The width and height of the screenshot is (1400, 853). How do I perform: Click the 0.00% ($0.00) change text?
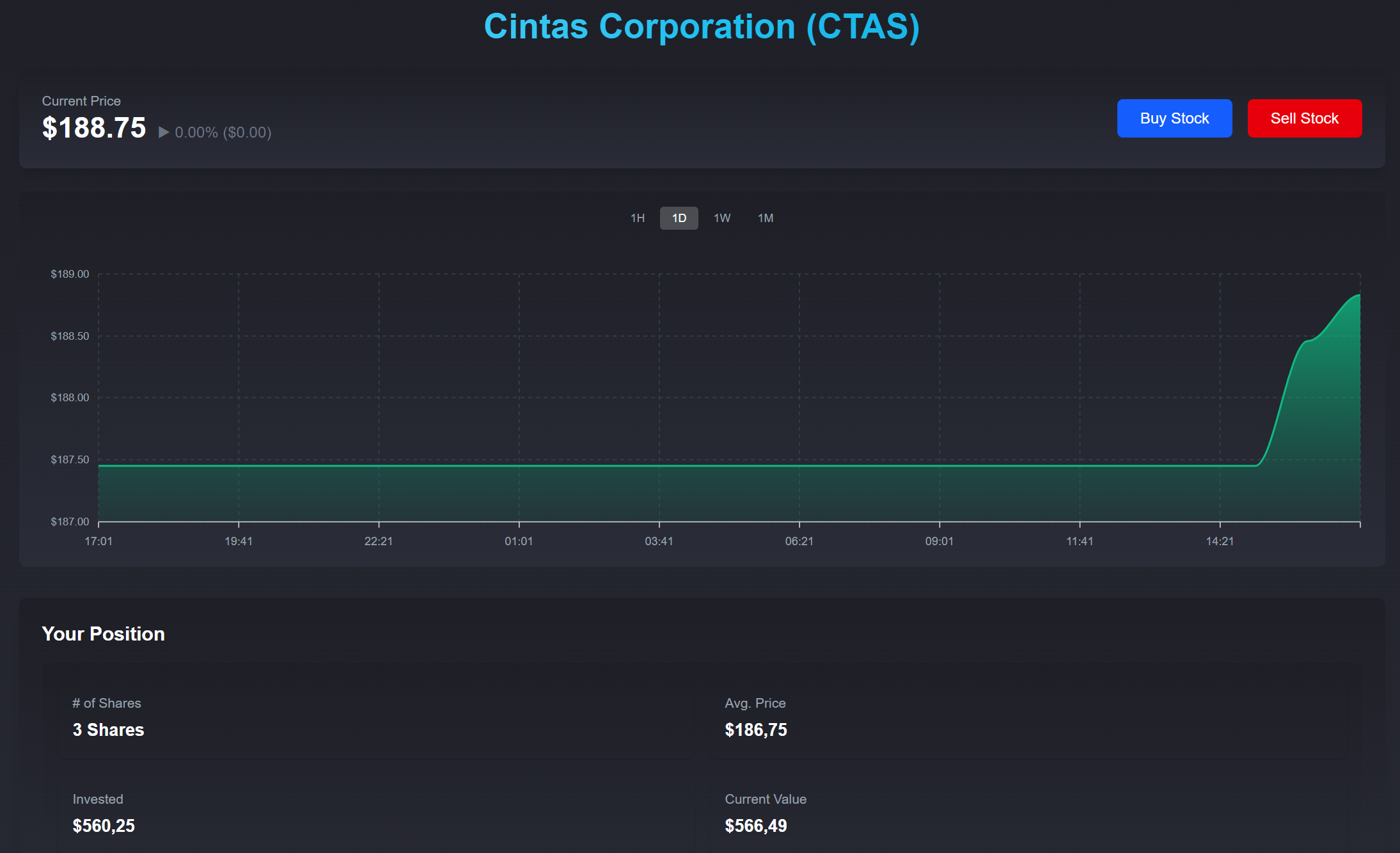coord(223,132)
